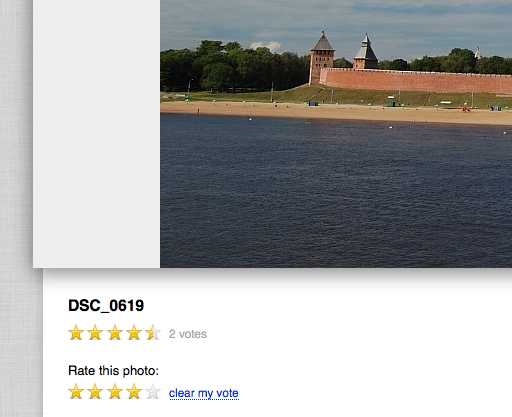The image size is (512, 417).
Task: Click the first star of average rating
Action: tap(76, 332)
